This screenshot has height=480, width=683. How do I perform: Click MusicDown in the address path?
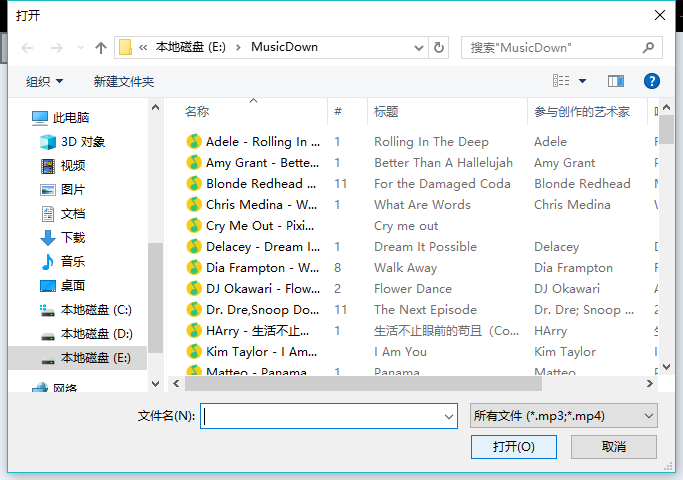[x=284, y=47]
